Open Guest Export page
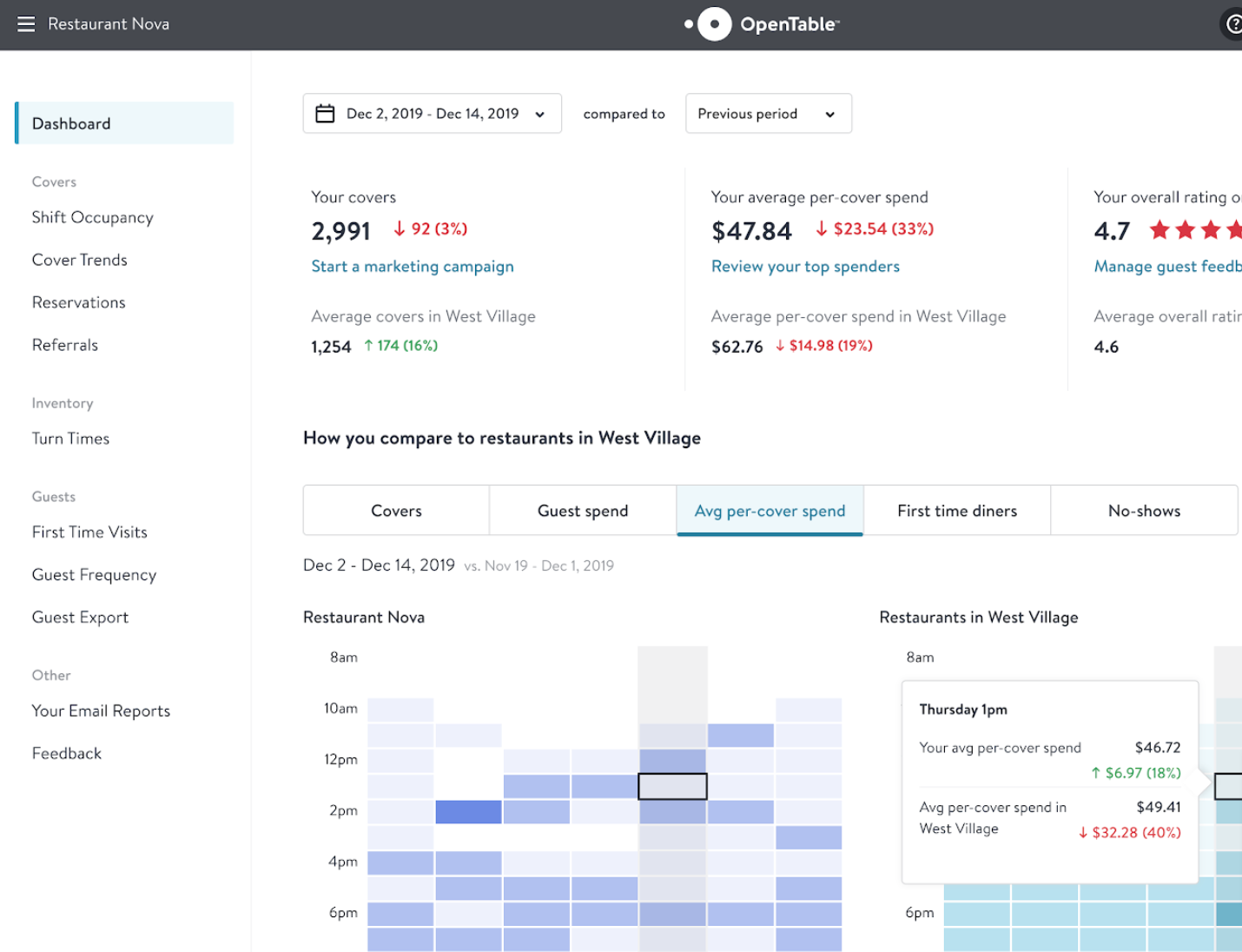1242x952 pixels. click(x=80, y=618)
